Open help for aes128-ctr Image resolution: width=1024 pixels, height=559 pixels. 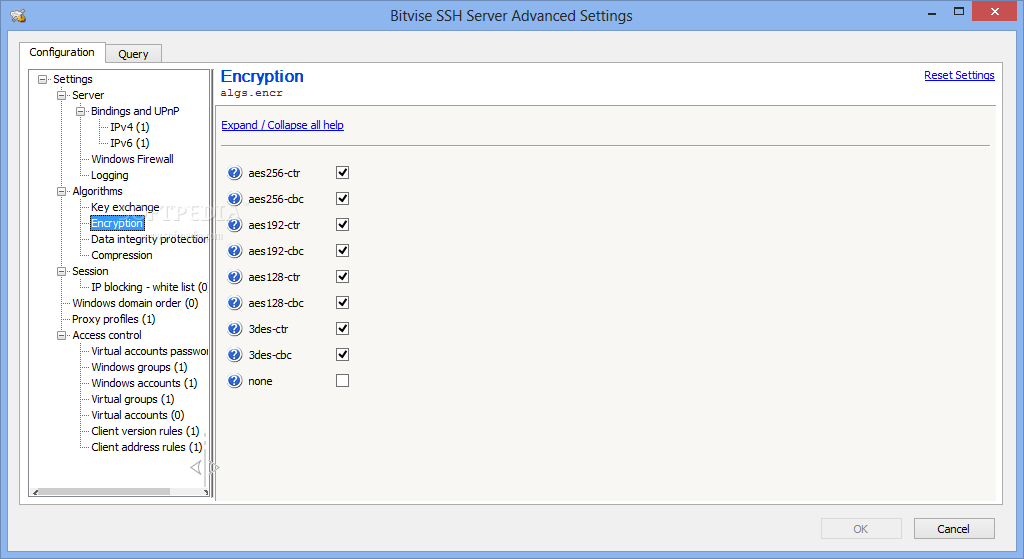(234, 277)
